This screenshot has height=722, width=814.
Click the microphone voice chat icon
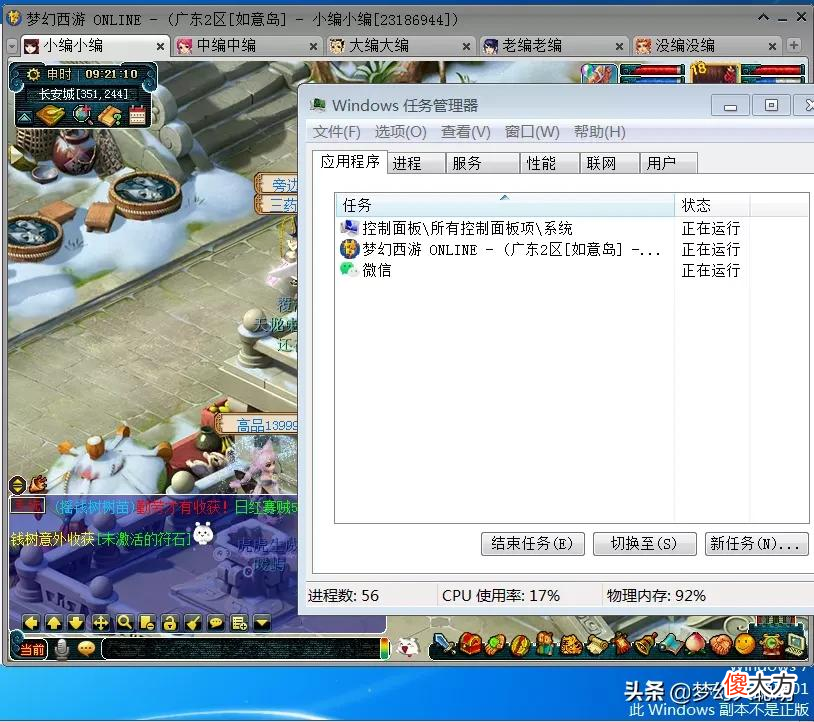[x=62, y=649]
